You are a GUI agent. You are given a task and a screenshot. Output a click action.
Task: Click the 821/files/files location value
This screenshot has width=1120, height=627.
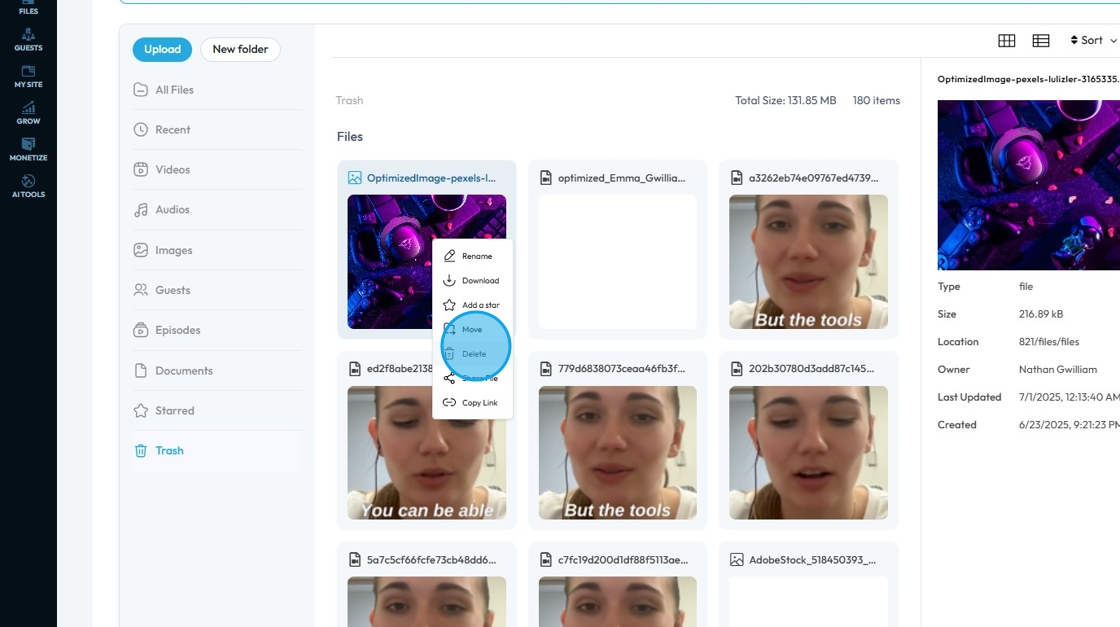(1049, 342)
